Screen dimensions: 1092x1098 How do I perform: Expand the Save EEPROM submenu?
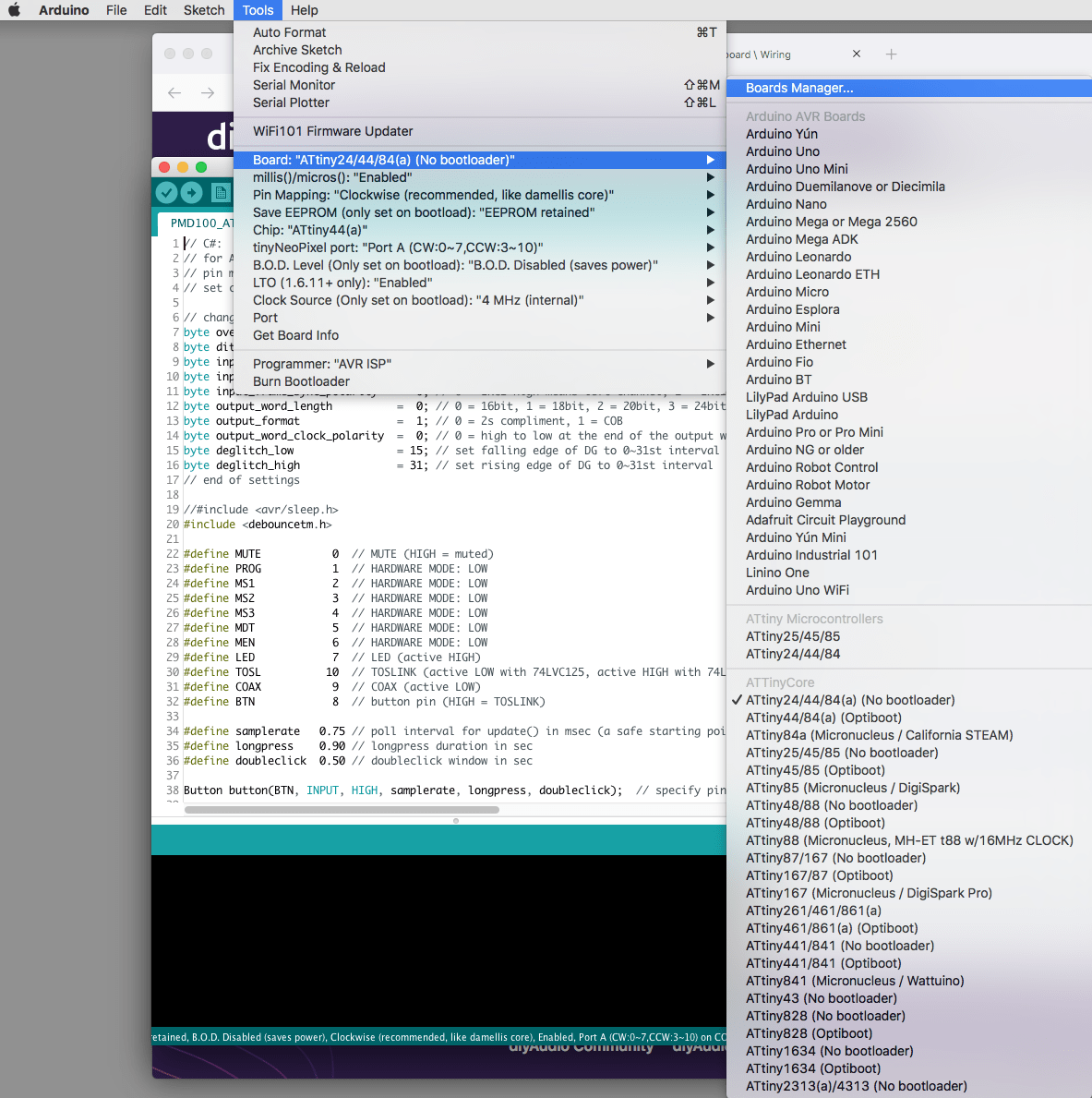click(479, 212)
